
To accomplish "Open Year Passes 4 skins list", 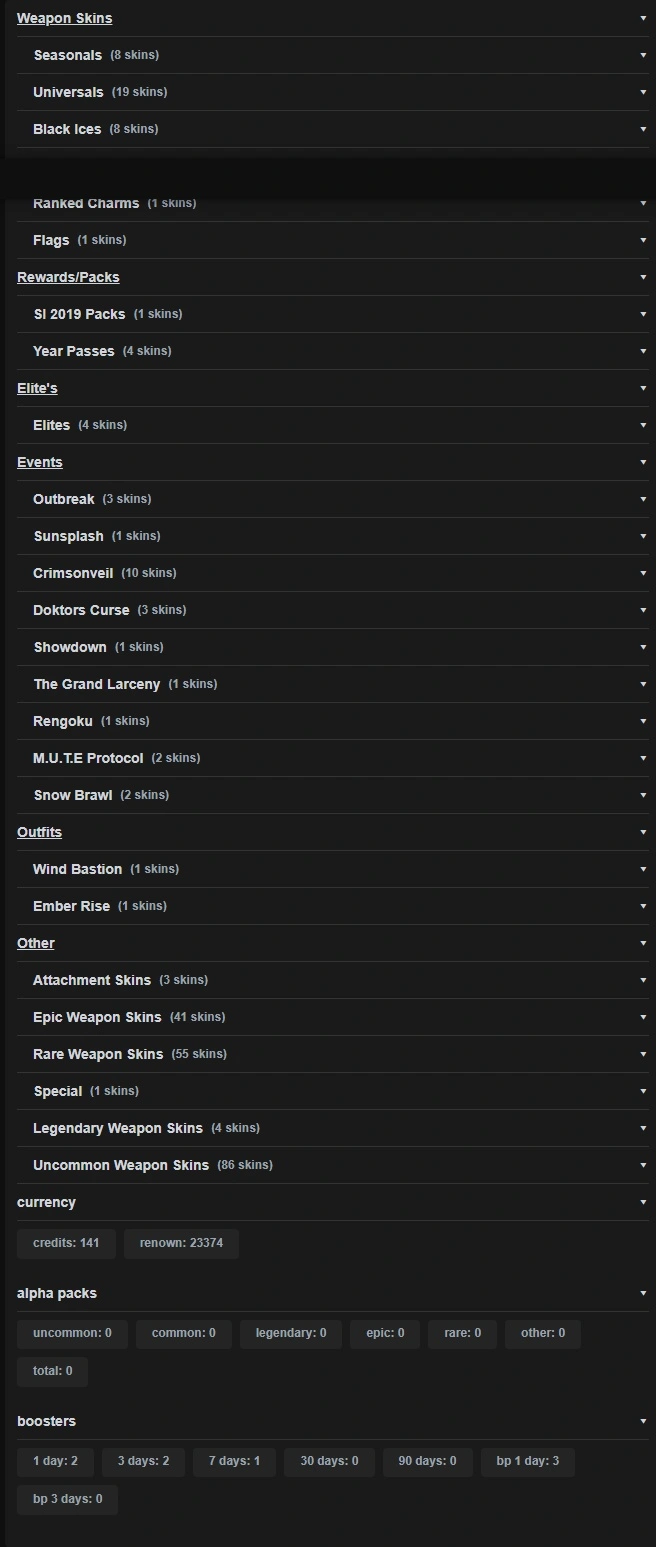I will (x=333, y=351).
